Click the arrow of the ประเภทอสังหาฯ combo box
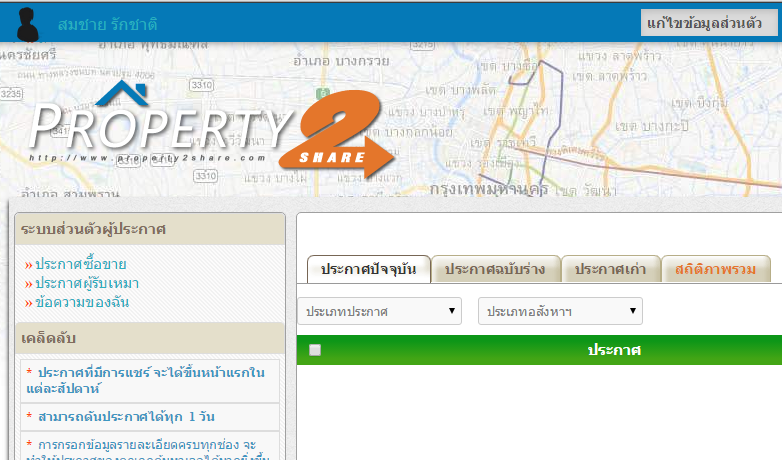This screenshot has height=460, width=782. pyautogui.click(x=632, y=311)
